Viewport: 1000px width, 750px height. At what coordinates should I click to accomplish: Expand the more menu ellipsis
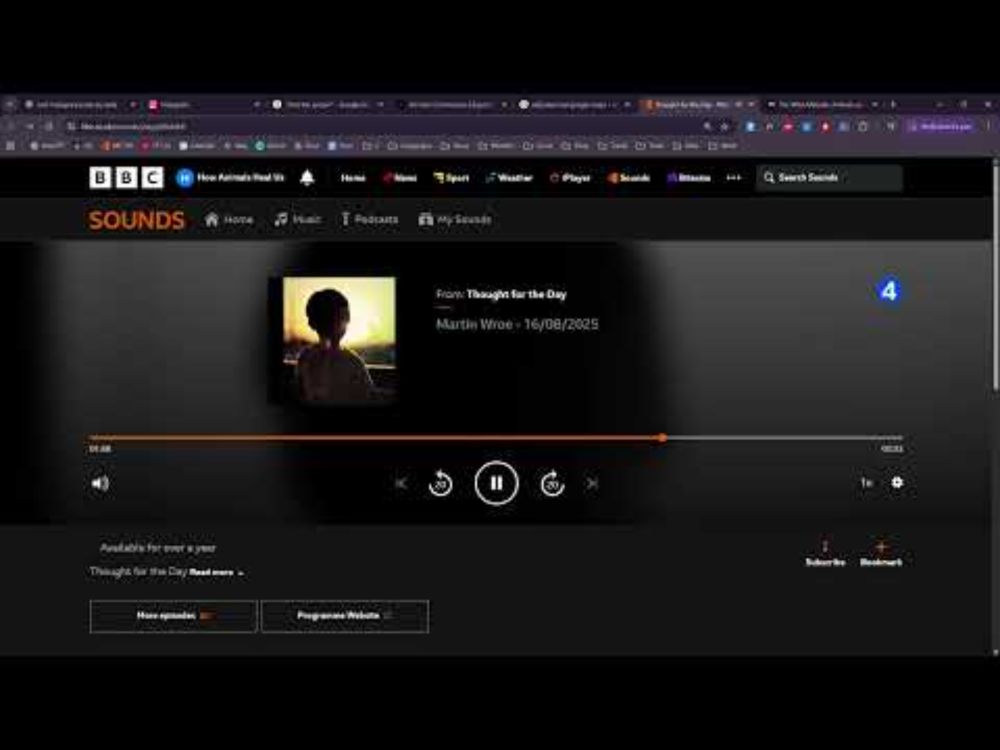click(x=733, y=178)
